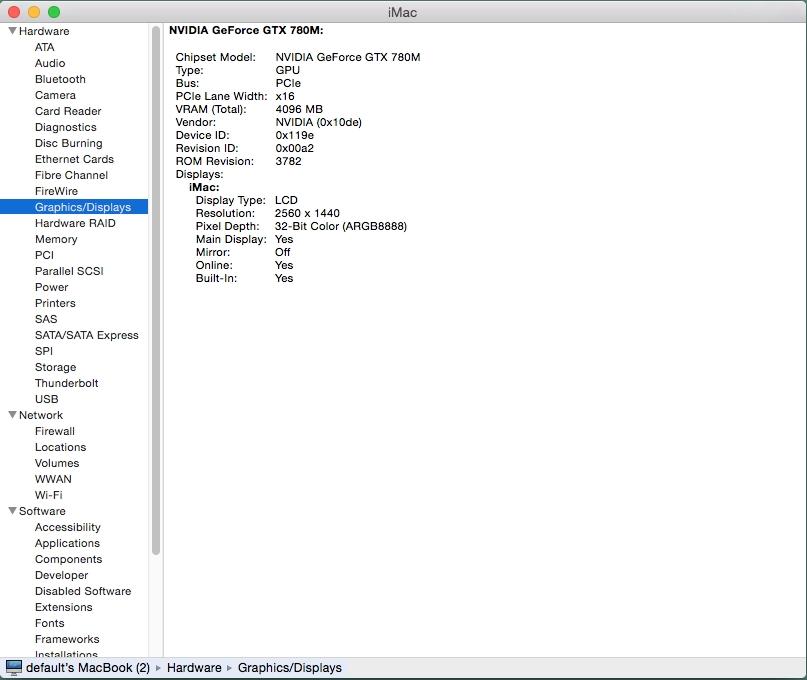Select the USB sidebar item
This screenshot has height=680, width=807.
(46, 399)
